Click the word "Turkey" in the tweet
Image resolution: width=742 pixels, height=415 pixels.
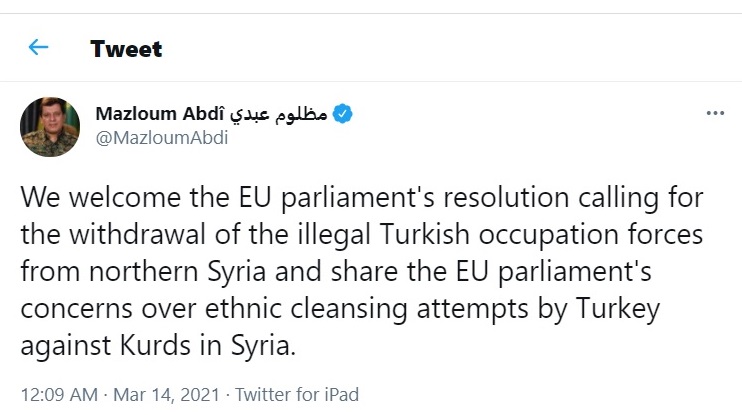click(x=622, y=309)
